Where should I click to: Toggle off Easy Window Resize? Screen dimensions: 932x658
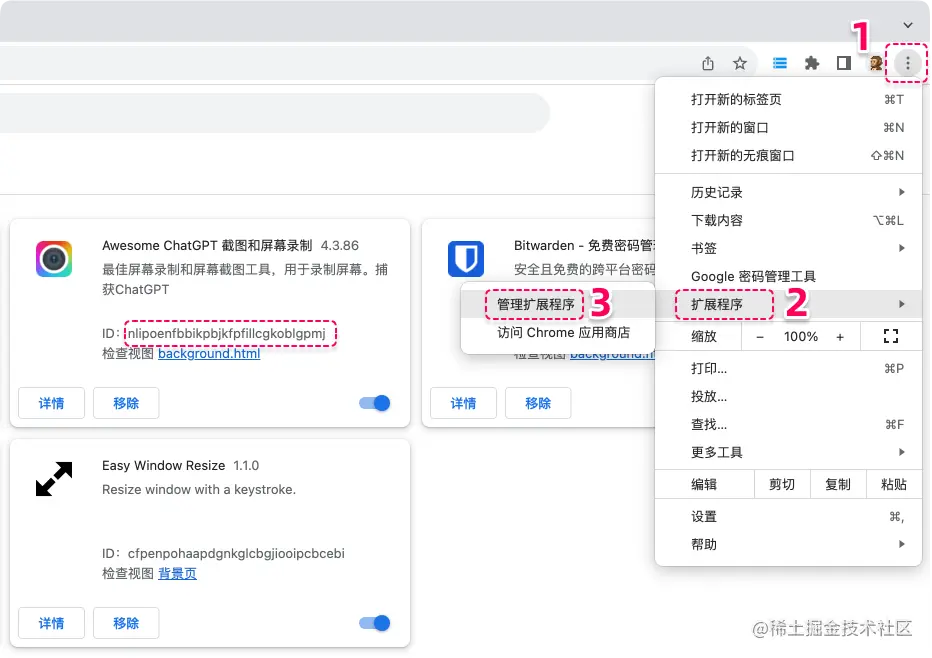[x=373, y=622]
